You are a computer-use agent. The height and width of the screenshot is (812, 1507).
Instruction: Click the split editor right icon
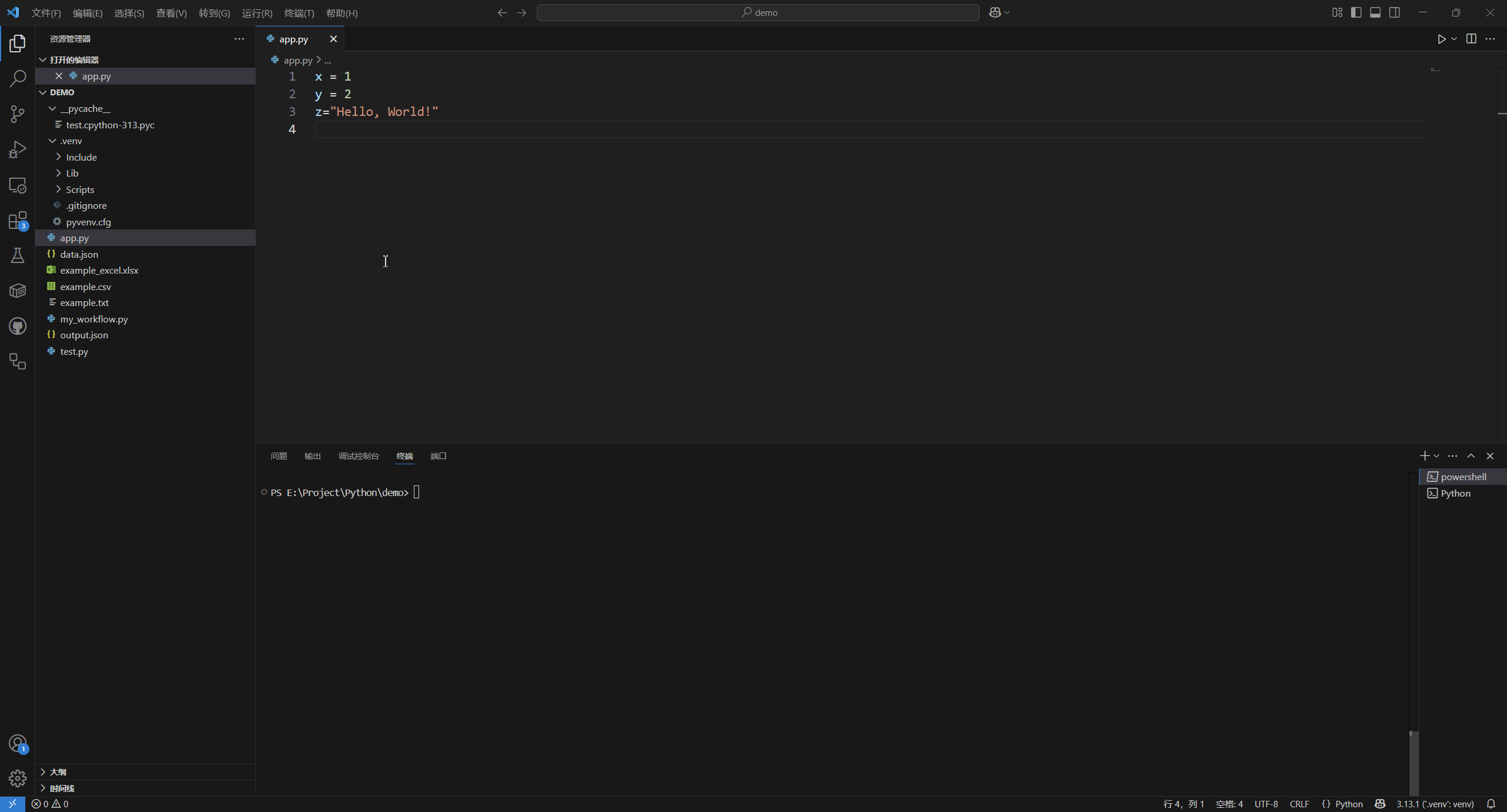click(x=1471, y=39)
